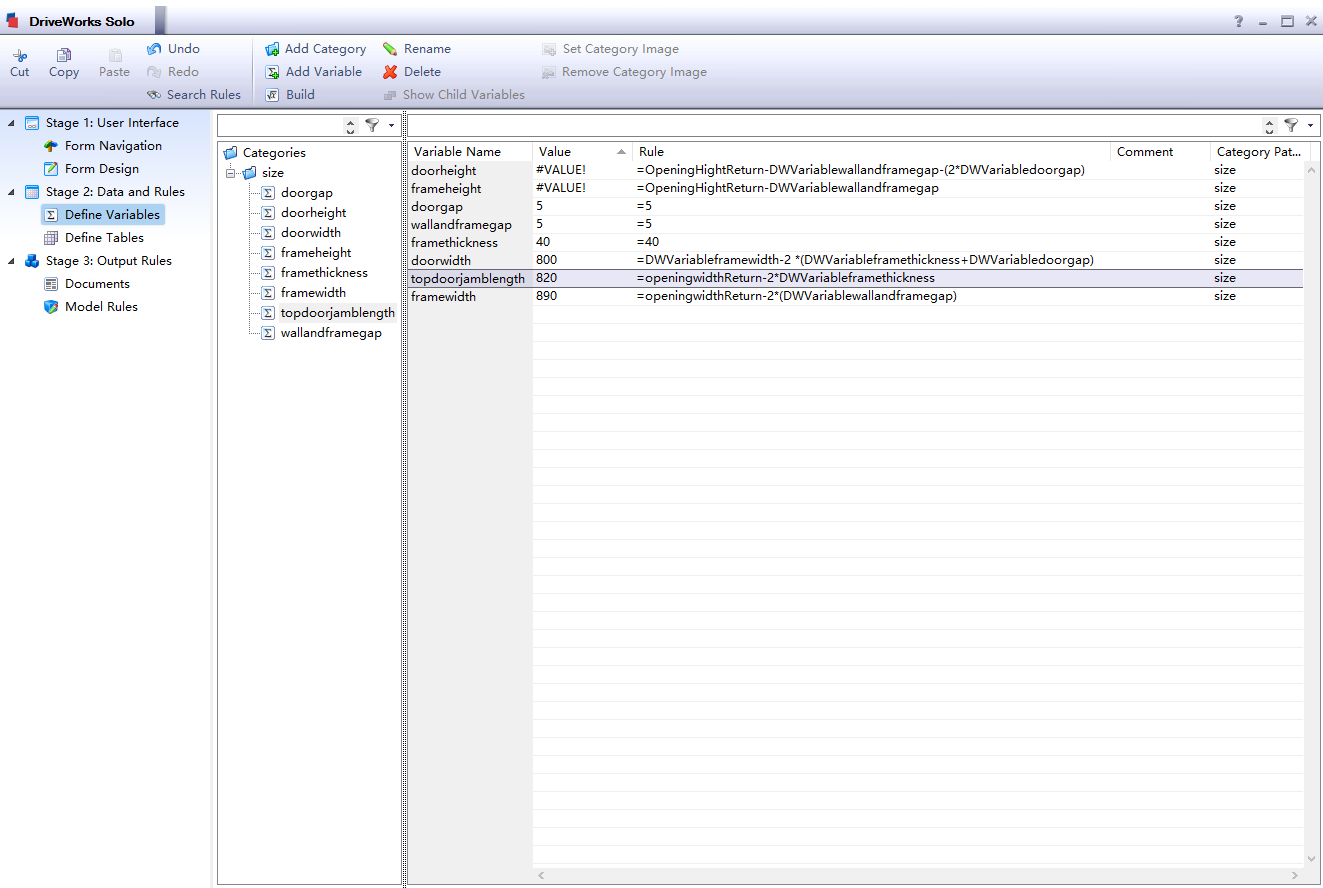Open Model Rules in Stage 3
The image size is (1323, 888).
click(x=101, y=307)
